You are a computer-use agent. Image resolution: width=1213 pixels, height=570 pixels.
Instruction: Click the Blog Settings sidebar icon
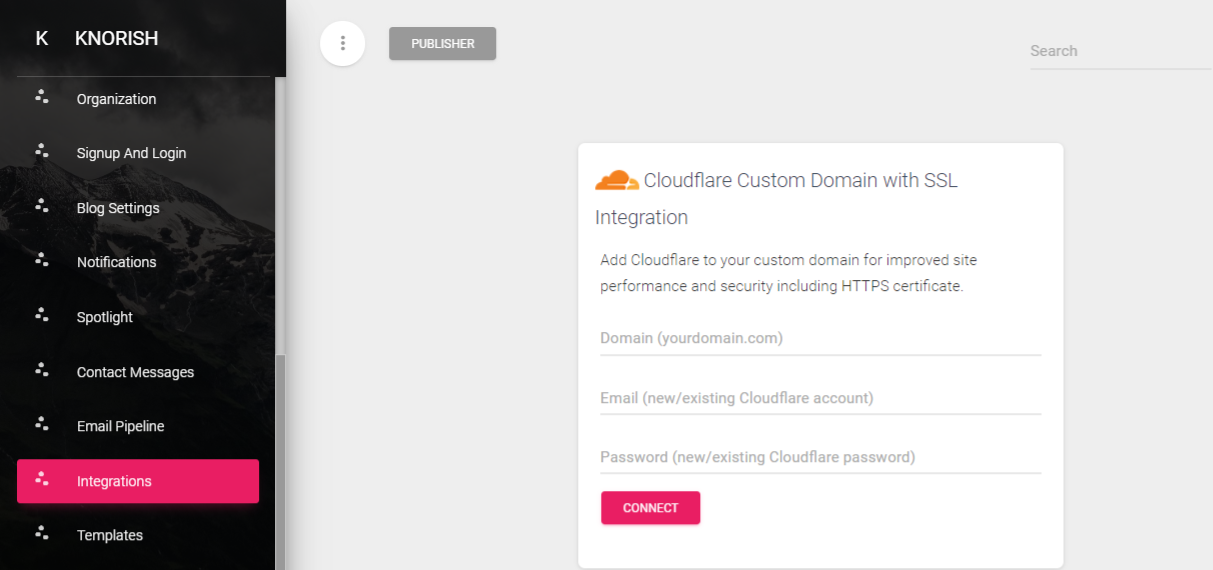coord(42,206)
